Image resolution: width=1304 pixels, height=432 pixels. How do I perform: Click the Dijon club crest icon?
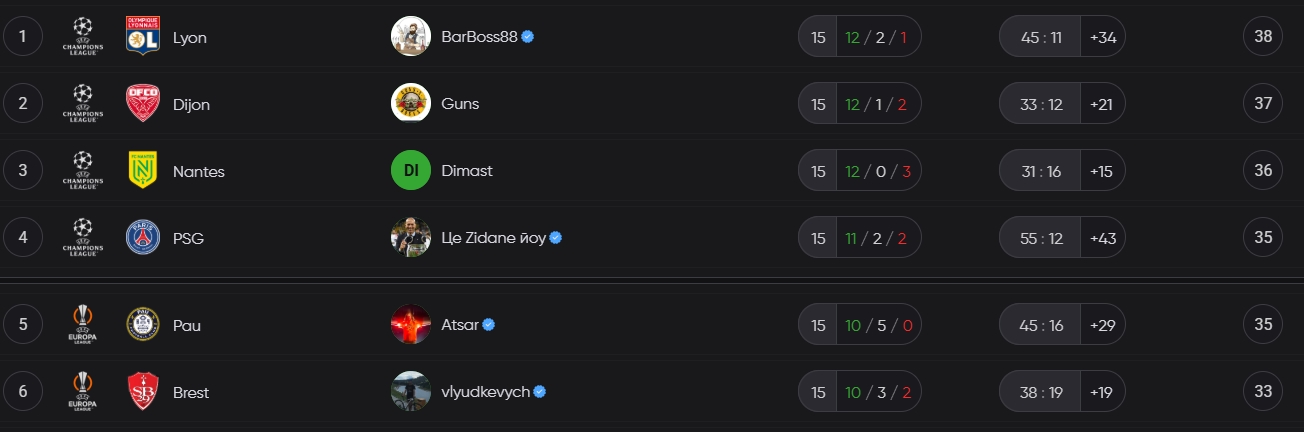click(x=143, y=104)
